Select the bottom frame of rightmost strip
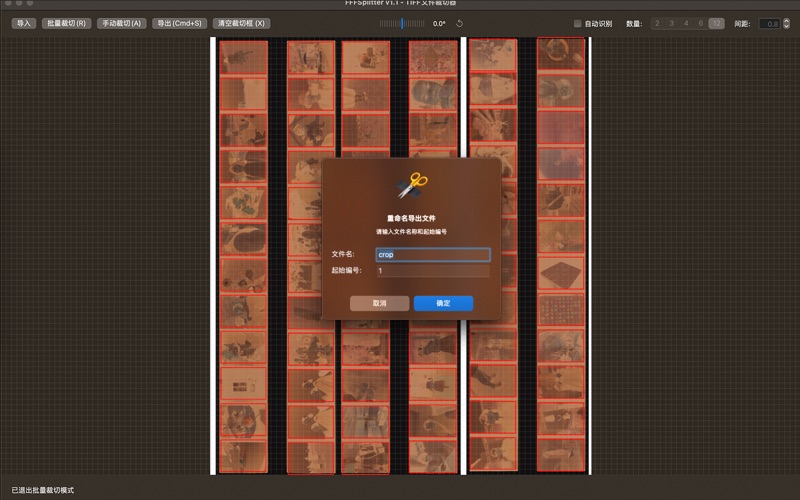Viewport: 800px width, 500px height. 561,454
